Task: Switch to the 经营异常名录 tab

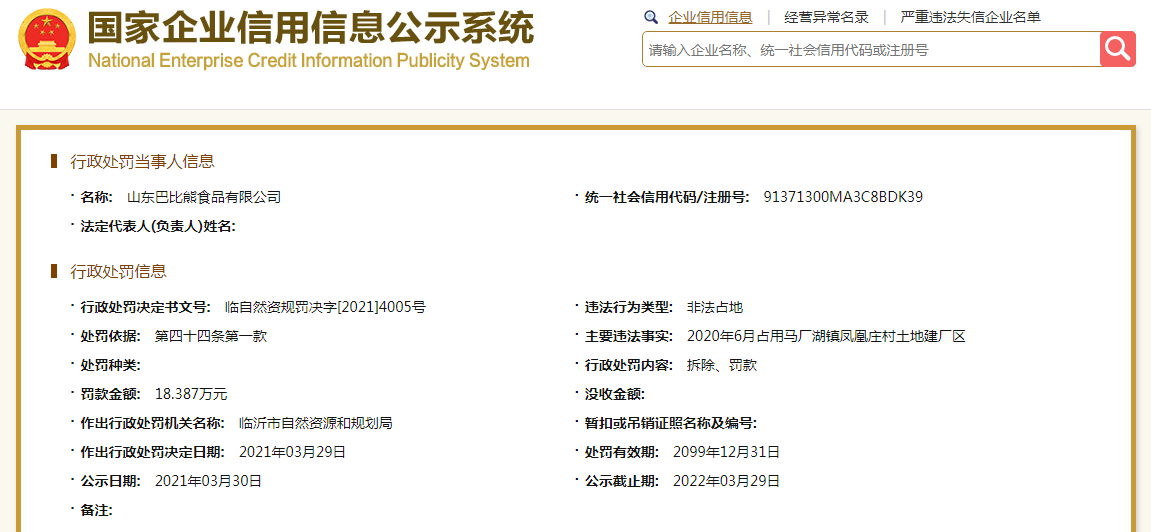Action: [x=826, y=17]
